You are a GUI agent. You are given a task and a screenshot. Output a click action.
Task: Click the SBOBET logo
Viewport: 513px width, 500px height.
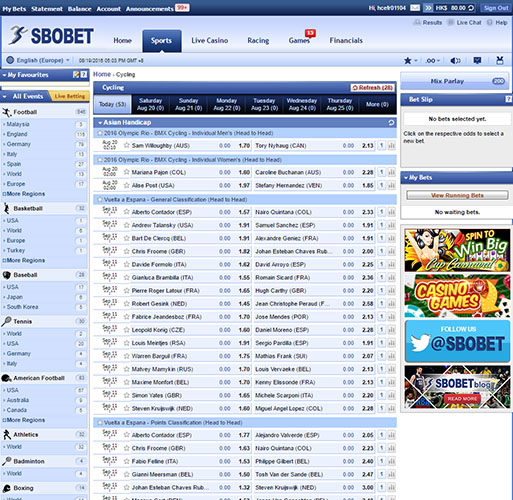pyautogui.click(x=51, y=36)
